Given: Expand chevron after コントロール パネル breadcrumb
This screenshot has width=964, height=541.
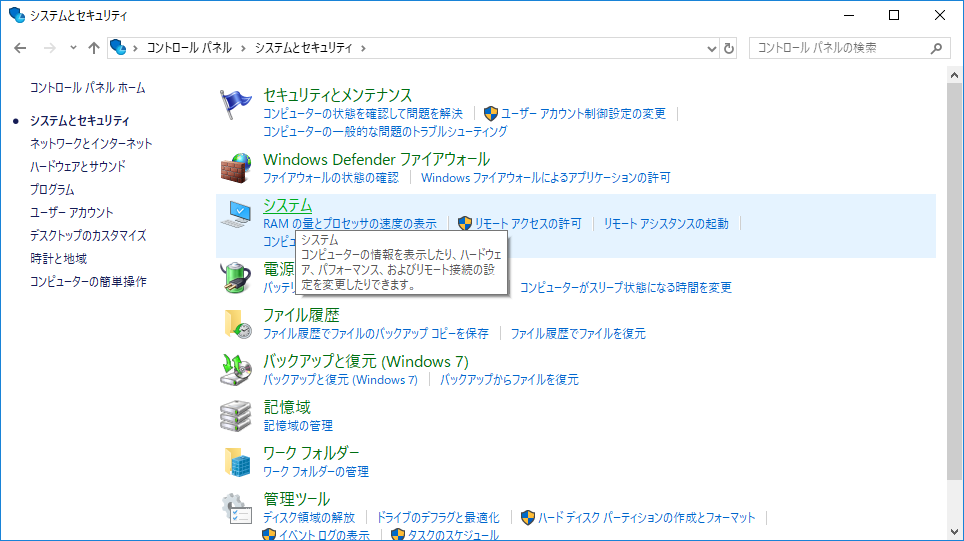Looking at the screenshot, I should click(x=243, y=48).
